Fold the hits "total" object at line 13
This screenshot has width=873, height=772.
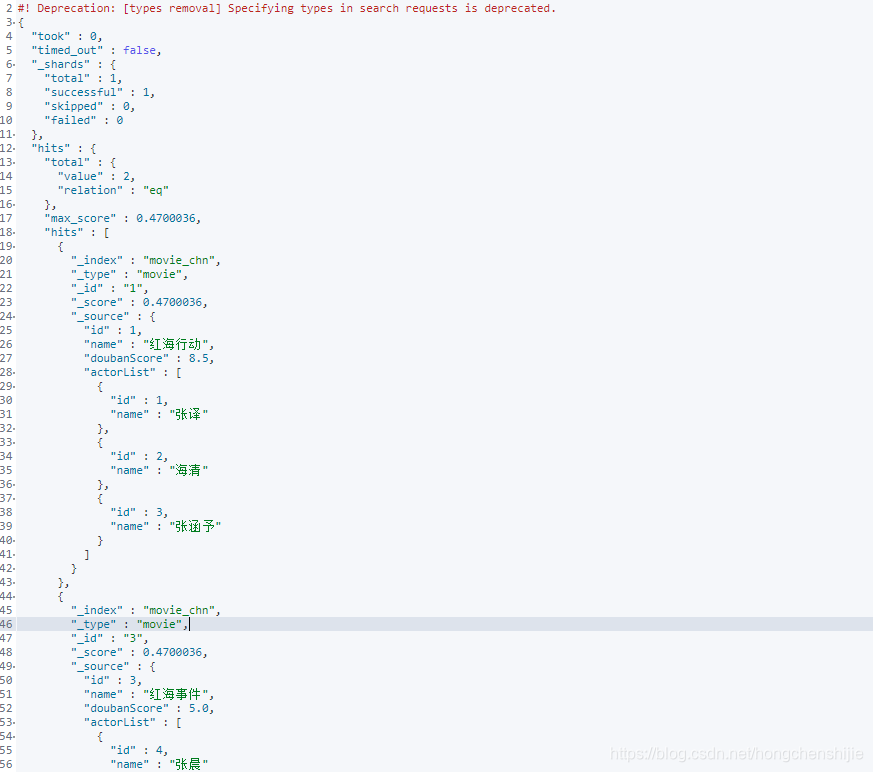point(14,163)
